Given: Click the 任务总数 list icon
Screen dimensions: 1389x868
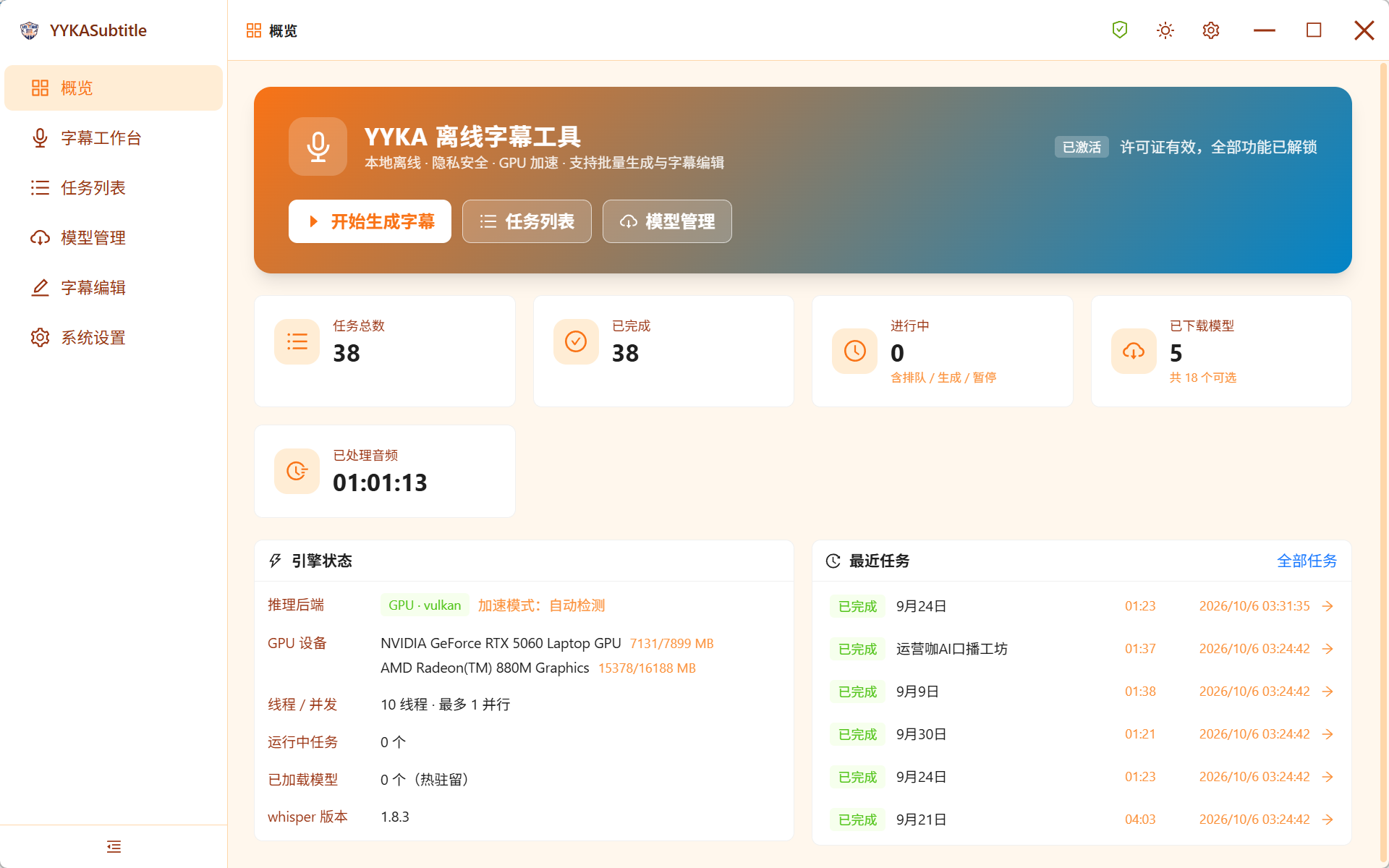Looking at the screenshot, I should tap(297, 341).
